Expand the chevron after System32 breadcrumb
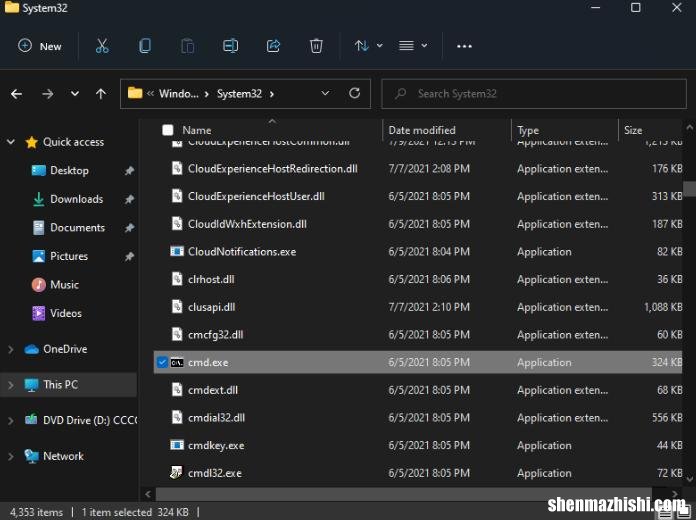The image size is (696, 520). point(272,94)
